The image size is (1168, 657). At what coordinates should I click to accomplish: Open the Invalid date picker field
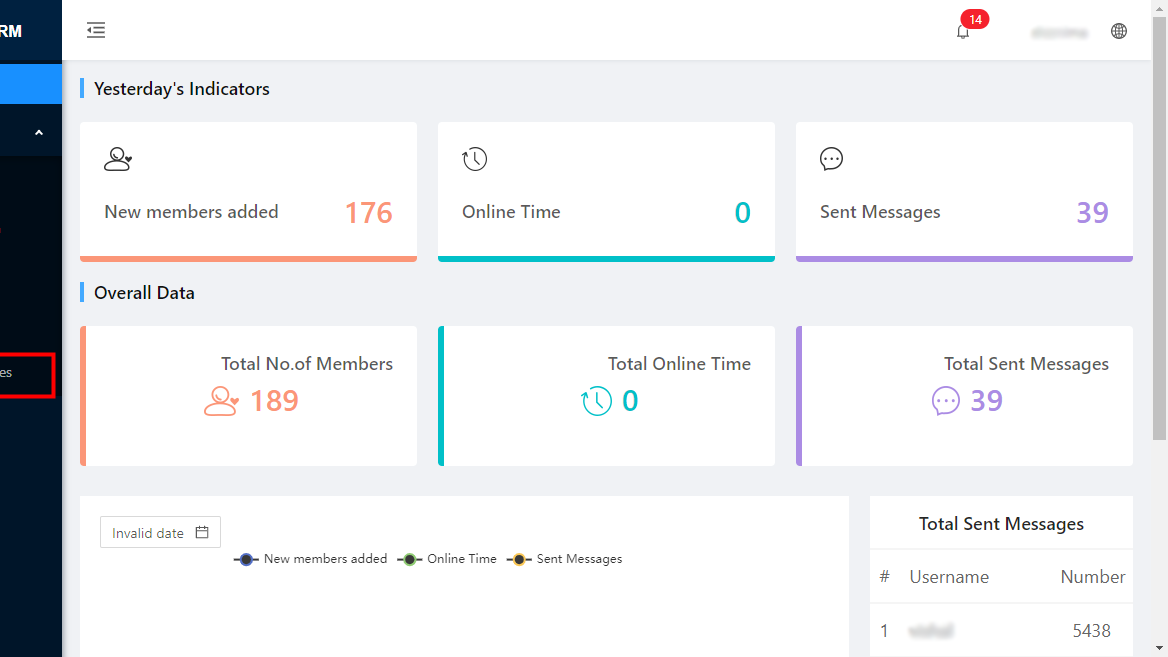pos(149,533)
